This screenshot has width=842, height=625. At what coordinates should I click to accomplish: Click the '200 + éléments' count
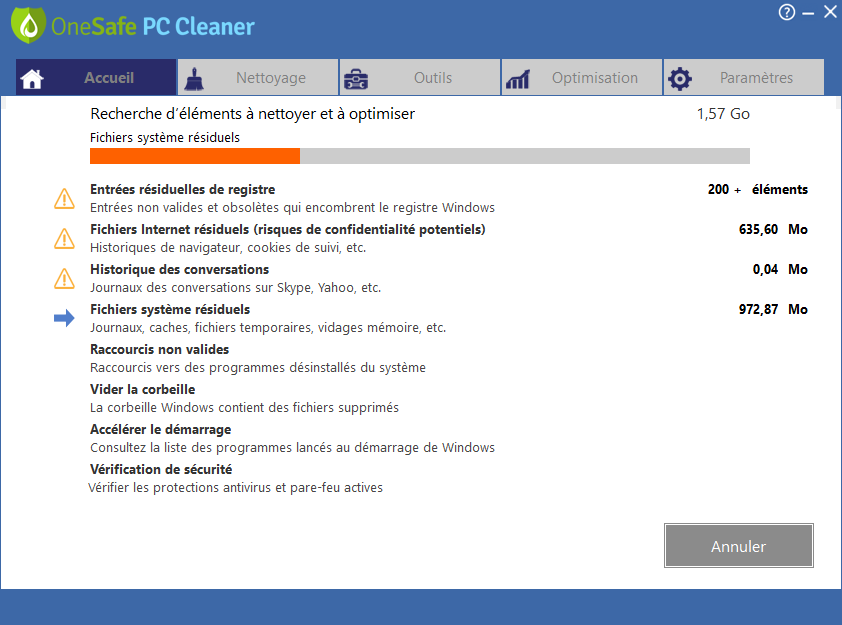click(758, 190)
